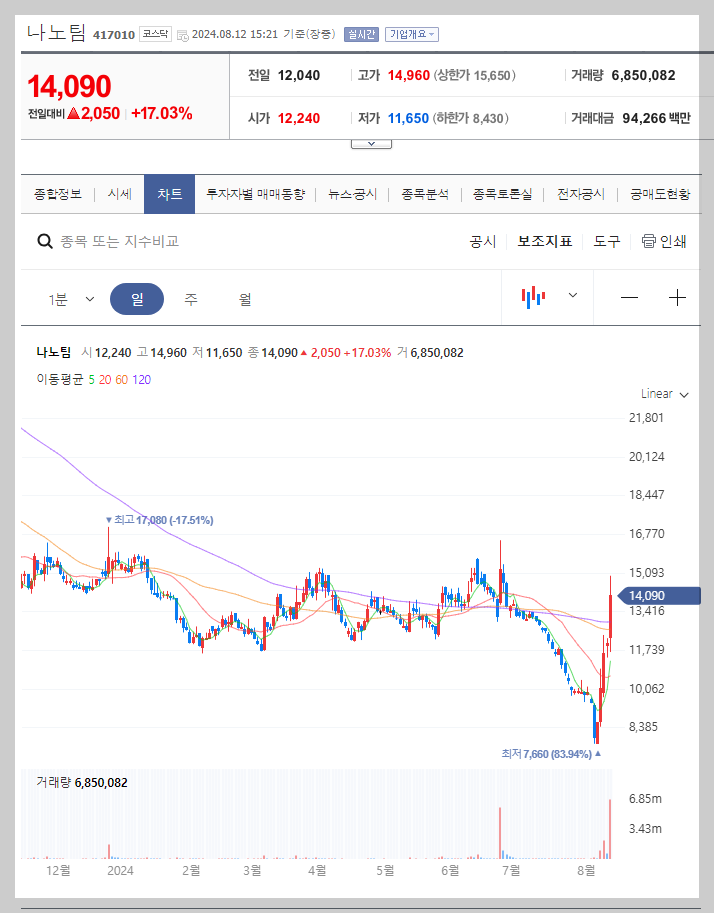Switch to the 시세 tab

[118, 194]
